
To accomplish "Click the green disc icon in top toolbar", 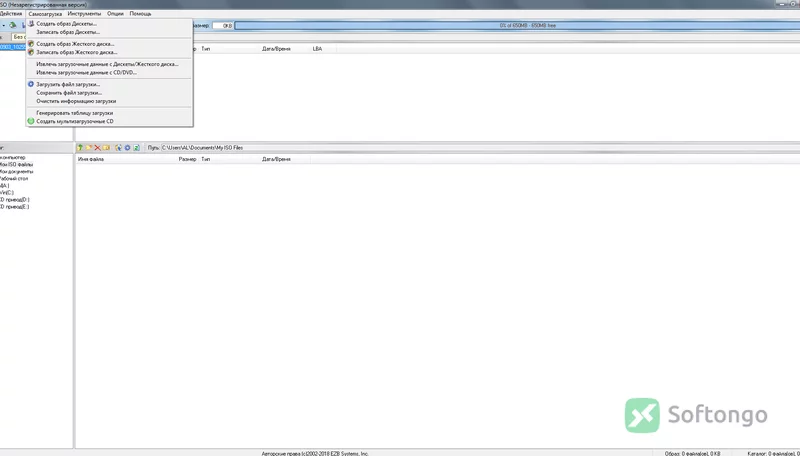I will [x=13, y=25].
